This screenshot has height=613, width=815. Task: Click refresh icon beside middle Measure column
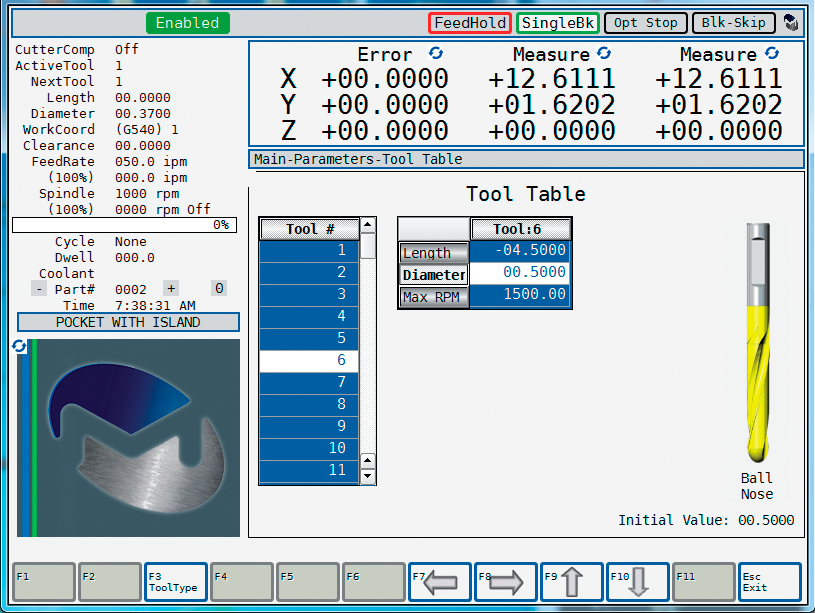pyautogui.click(x=604, y=53)
